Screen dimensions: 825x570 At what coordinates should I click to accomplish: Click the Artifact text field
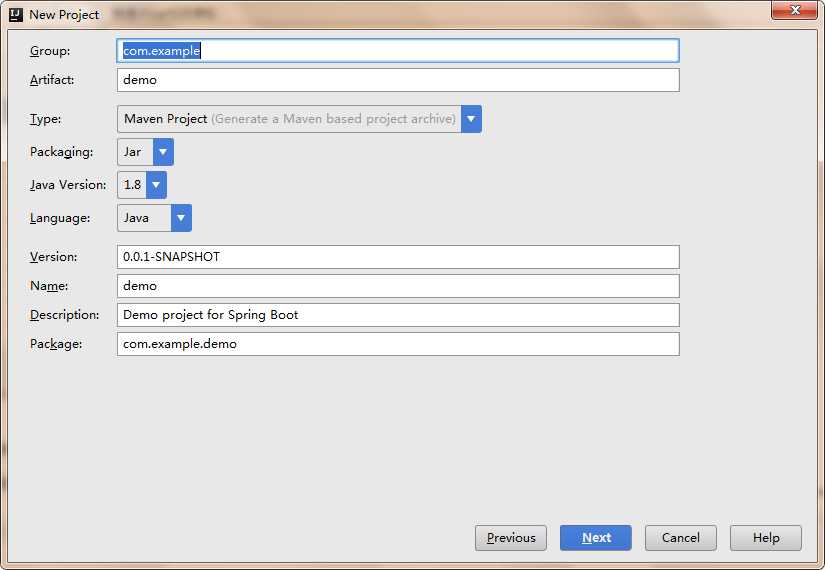398,80
